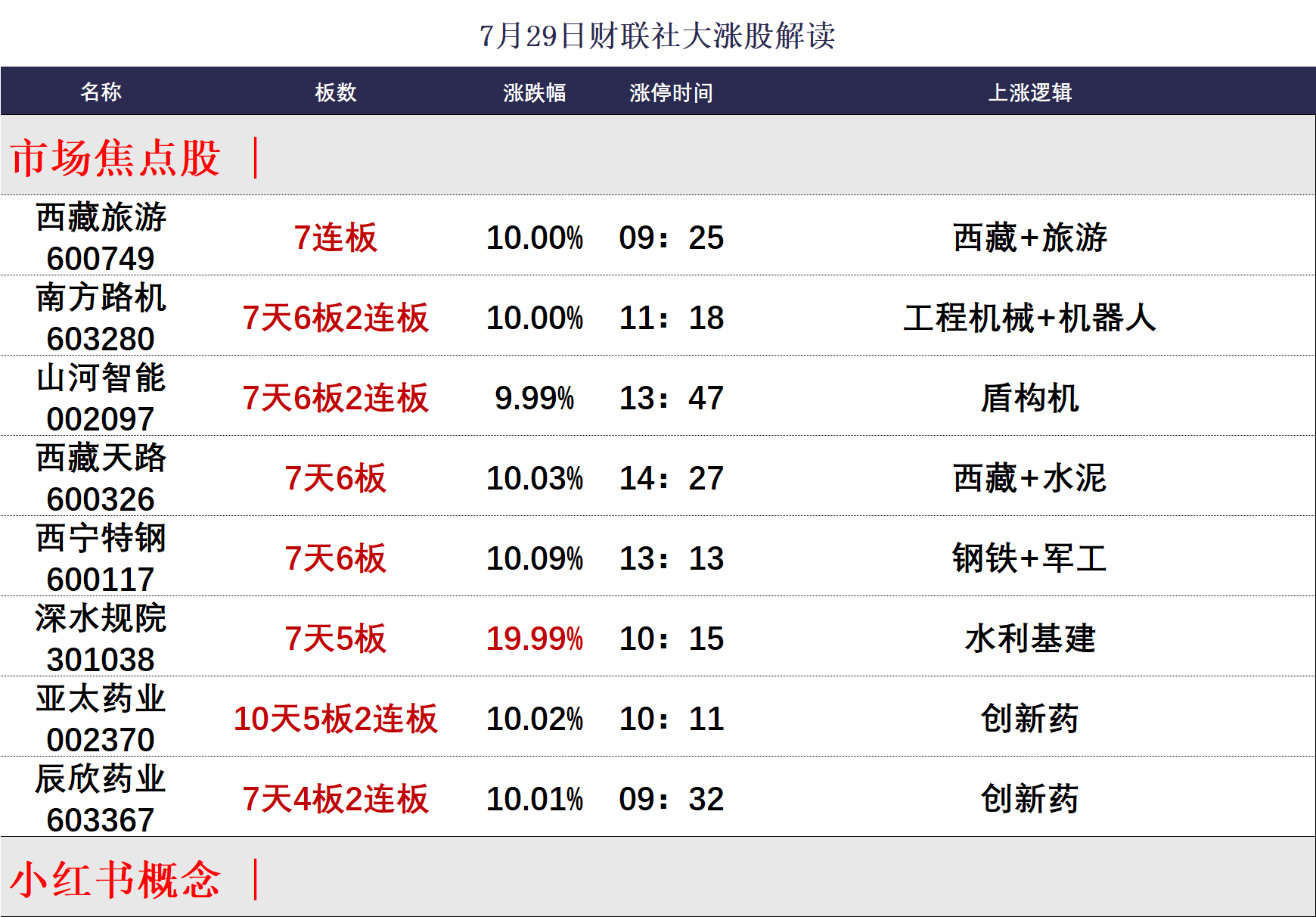Click the 10.02% value
Screen dimensions: 1316x917
click(x=535, y=719)
